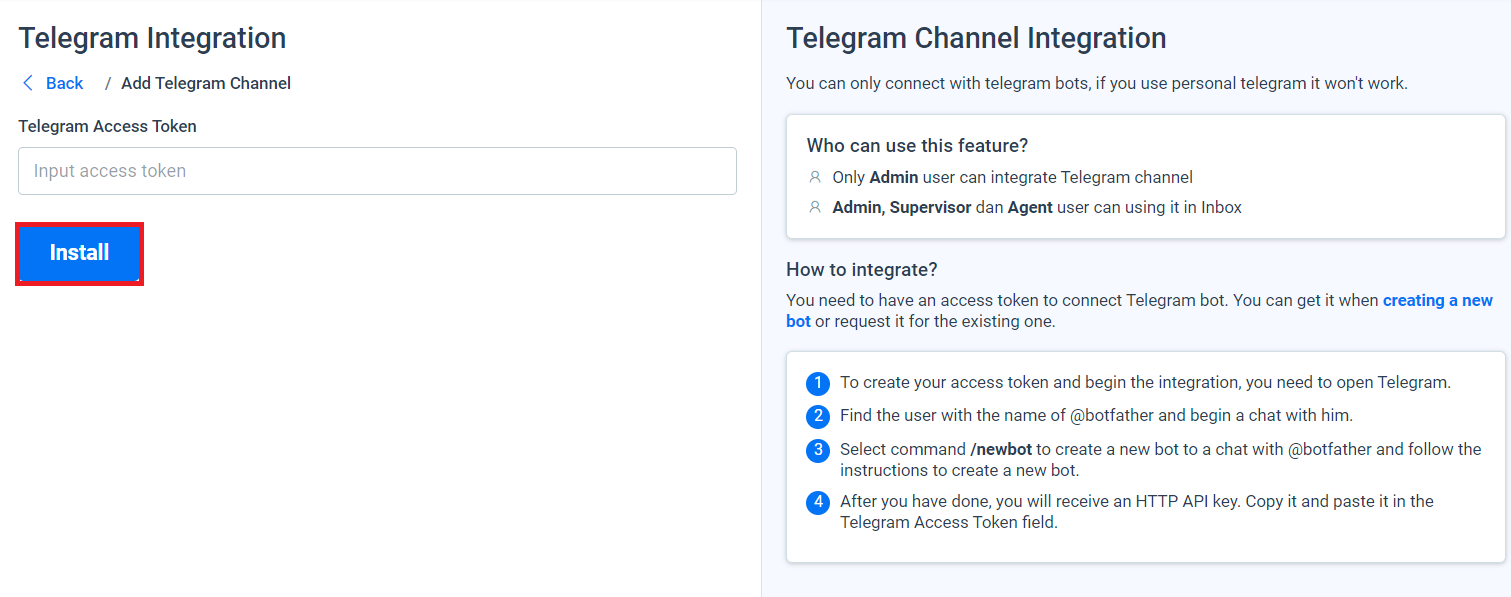Select the Back navigation link

click(63, 83)
